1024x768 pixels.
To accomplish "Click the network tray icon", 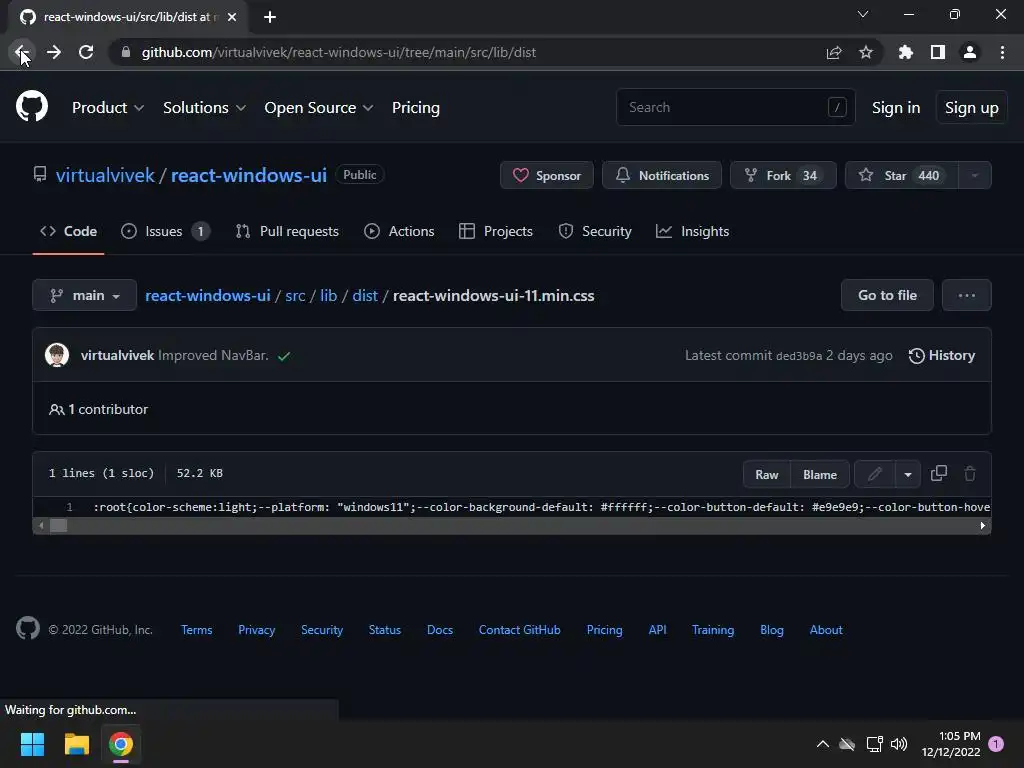I will 874,744.
